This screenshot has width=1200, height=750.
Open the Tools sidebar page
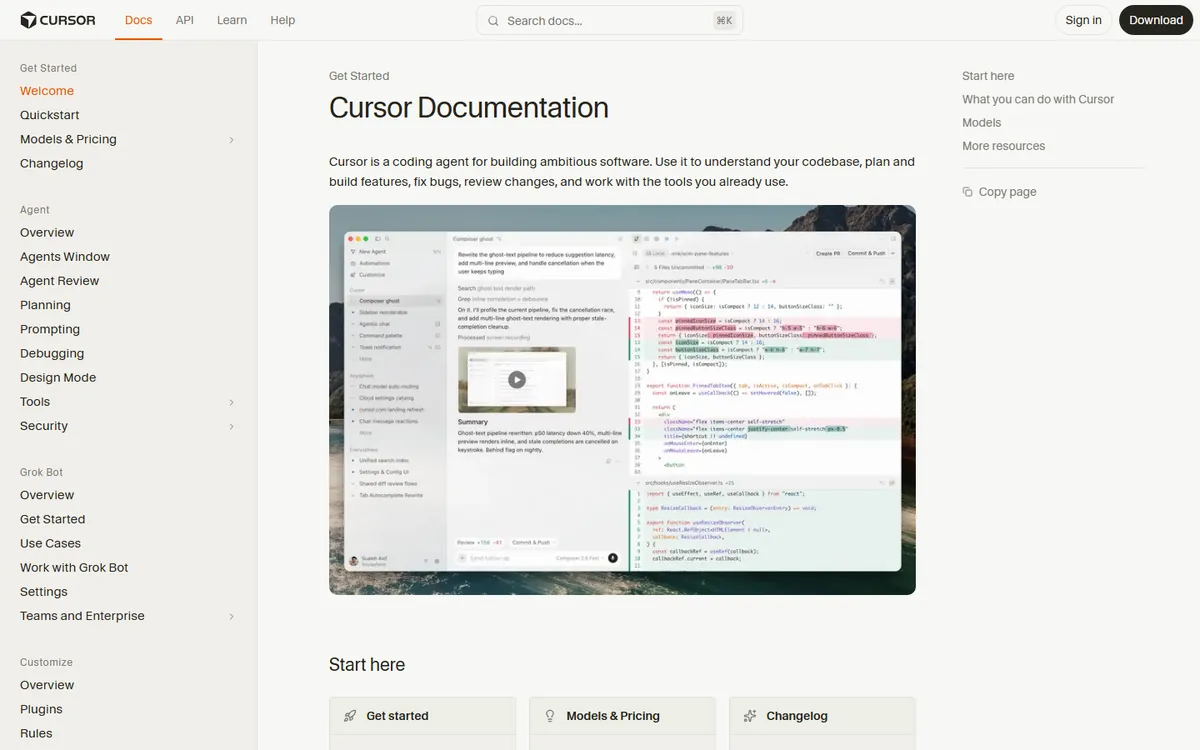tap(35, 402)
